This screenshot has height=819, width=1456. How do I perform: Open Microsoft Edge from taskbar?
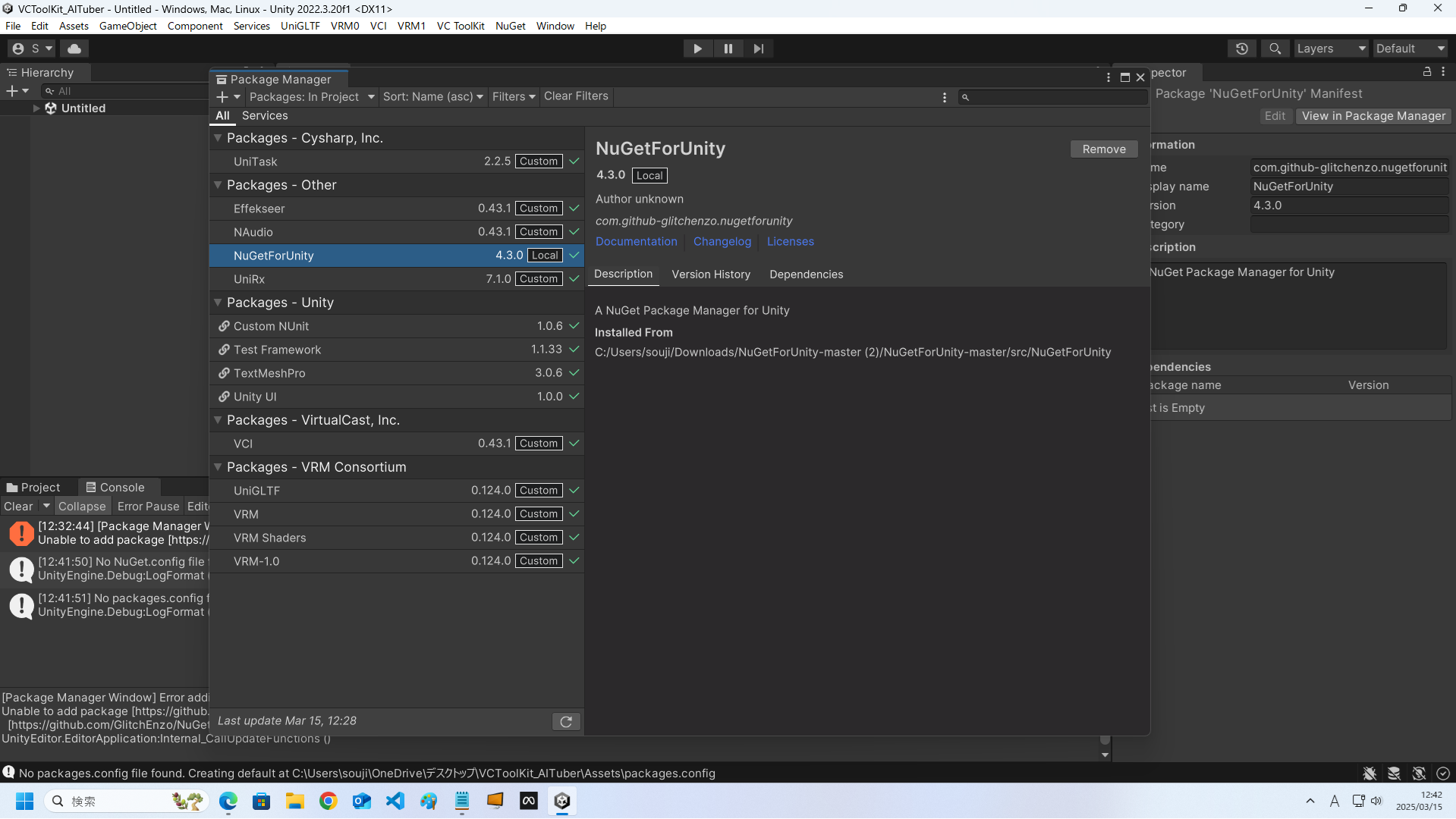(228, 802)
